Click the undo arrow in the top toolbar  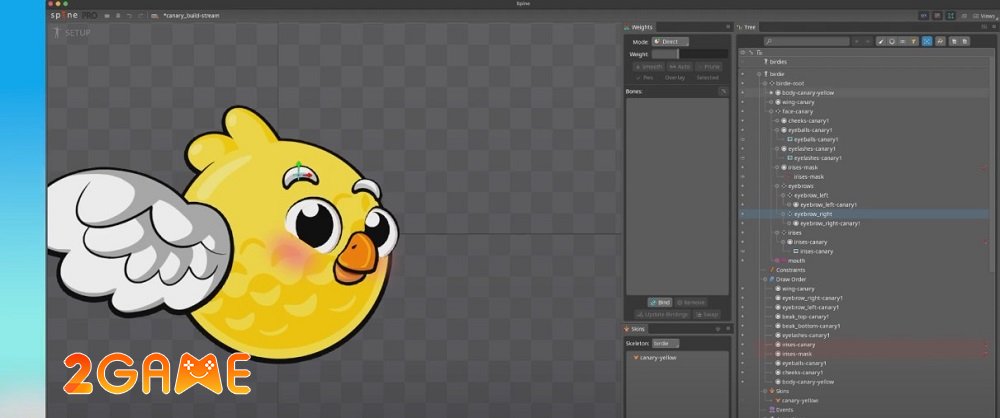[x=129, y=16]
